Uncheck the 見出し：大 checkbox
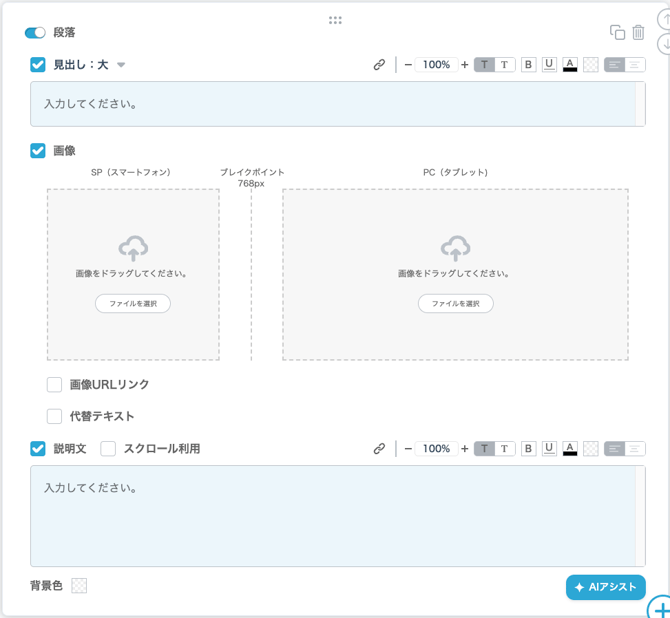Image resolution: width=670 pixels, height=618 pixels. (38, 65)
